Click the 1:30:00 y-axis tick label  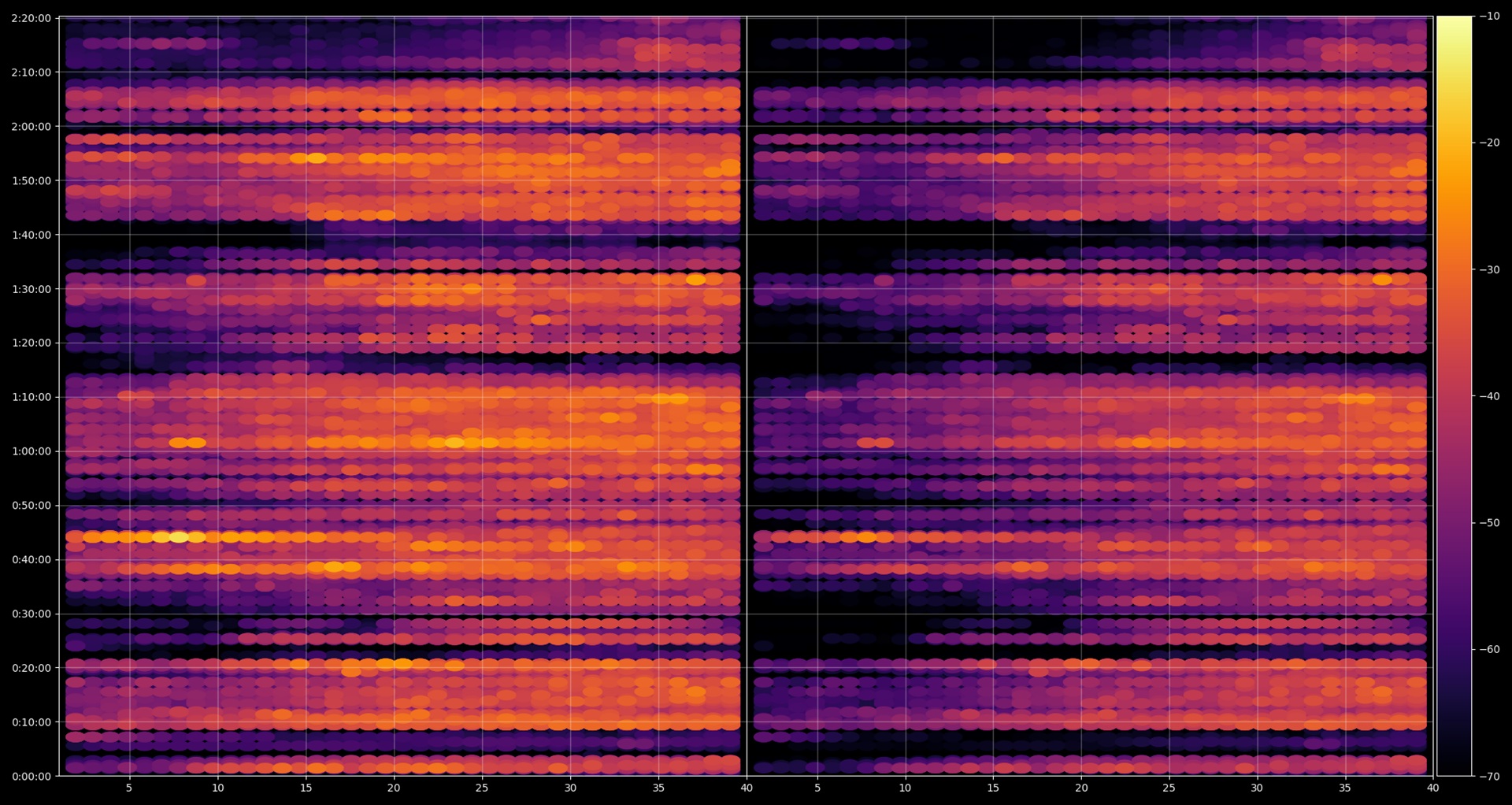click(31, 289)
